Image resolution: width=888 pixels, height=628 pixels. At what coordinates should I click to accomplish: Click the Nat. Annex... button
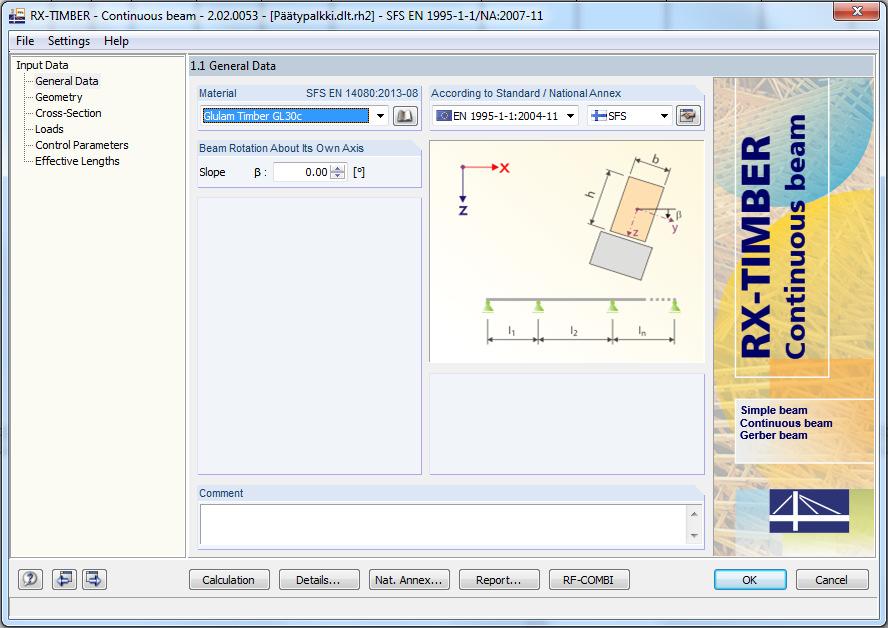coord(408,579)
